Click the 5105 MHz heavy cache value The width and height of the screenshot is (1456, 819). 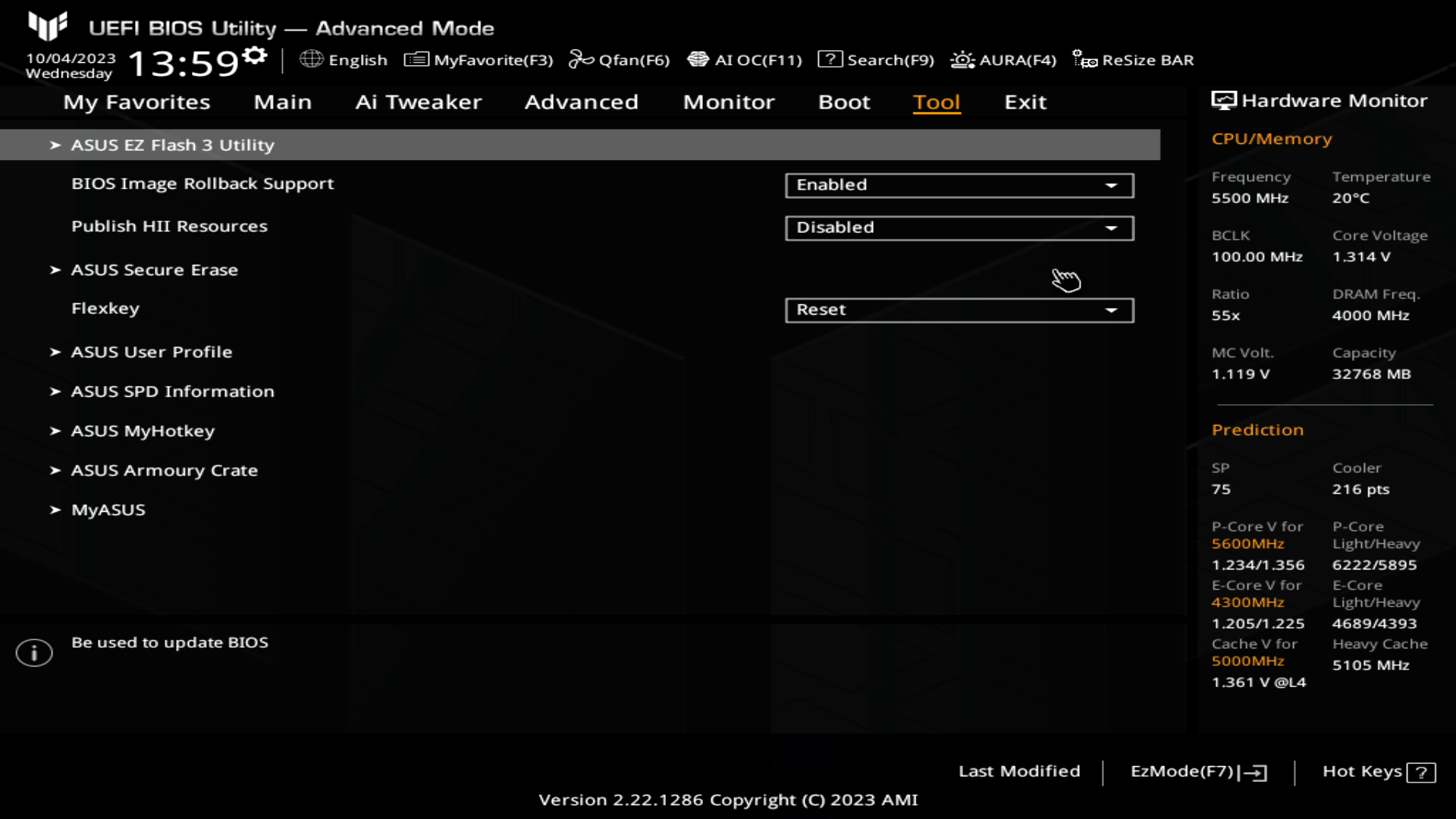(x=1370, y=665)
